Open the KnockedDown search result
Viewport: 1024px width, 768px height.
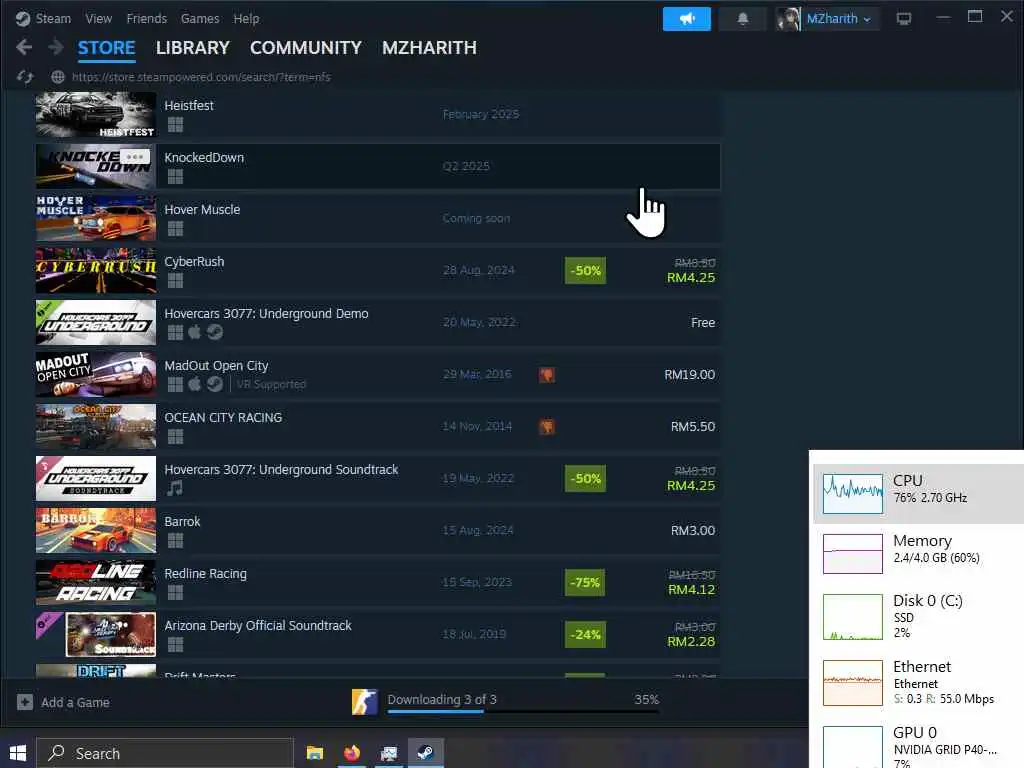(x=378, y=167)
